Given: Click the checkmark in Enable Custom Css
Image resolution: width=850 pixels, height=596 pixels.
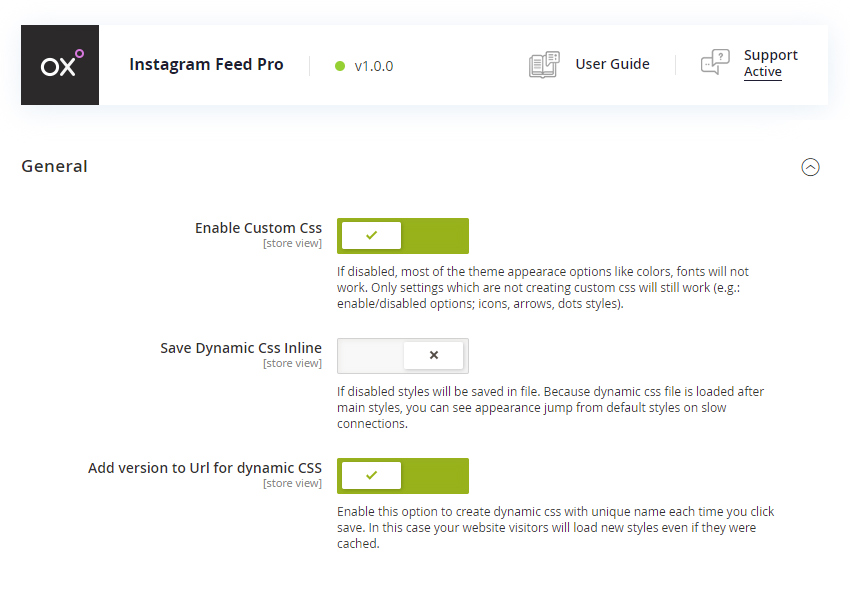Looking at the screenshot, I should tap(371, 235).
